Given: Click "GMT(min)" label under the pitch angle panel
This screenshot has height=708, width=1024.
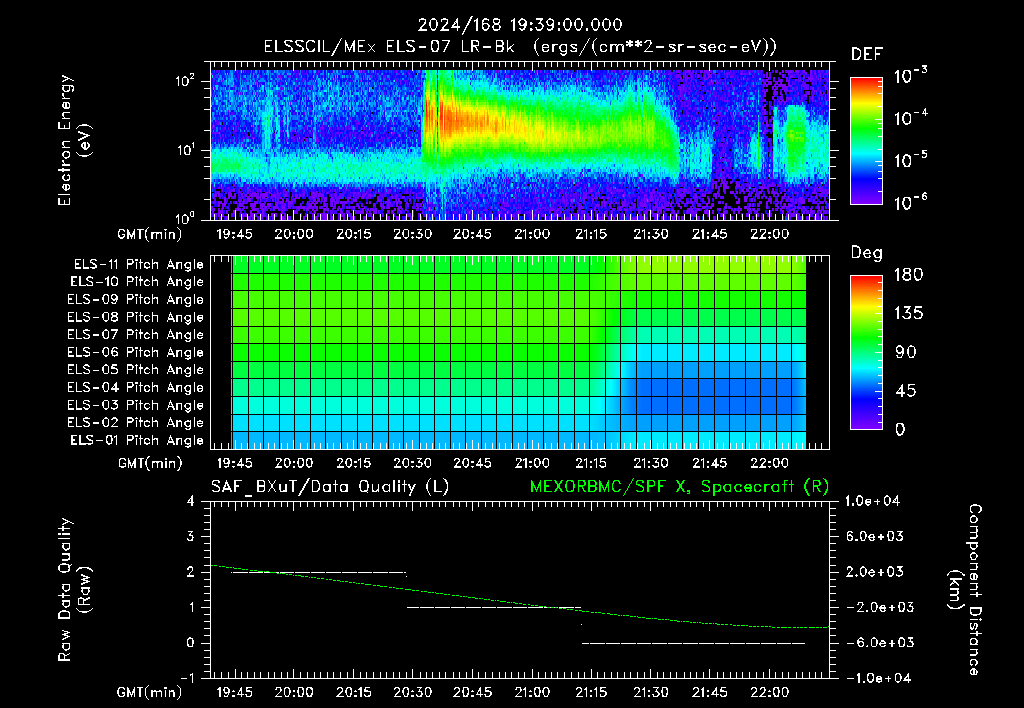Looking at the screenshot, I should (x=150, y=464).
